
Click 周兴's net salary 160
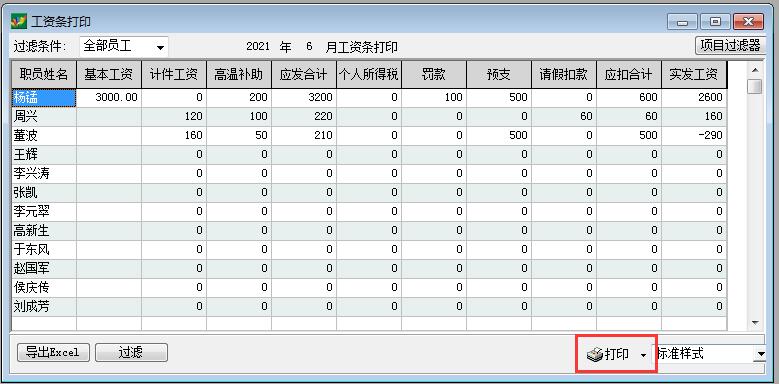tap(695, 117)
